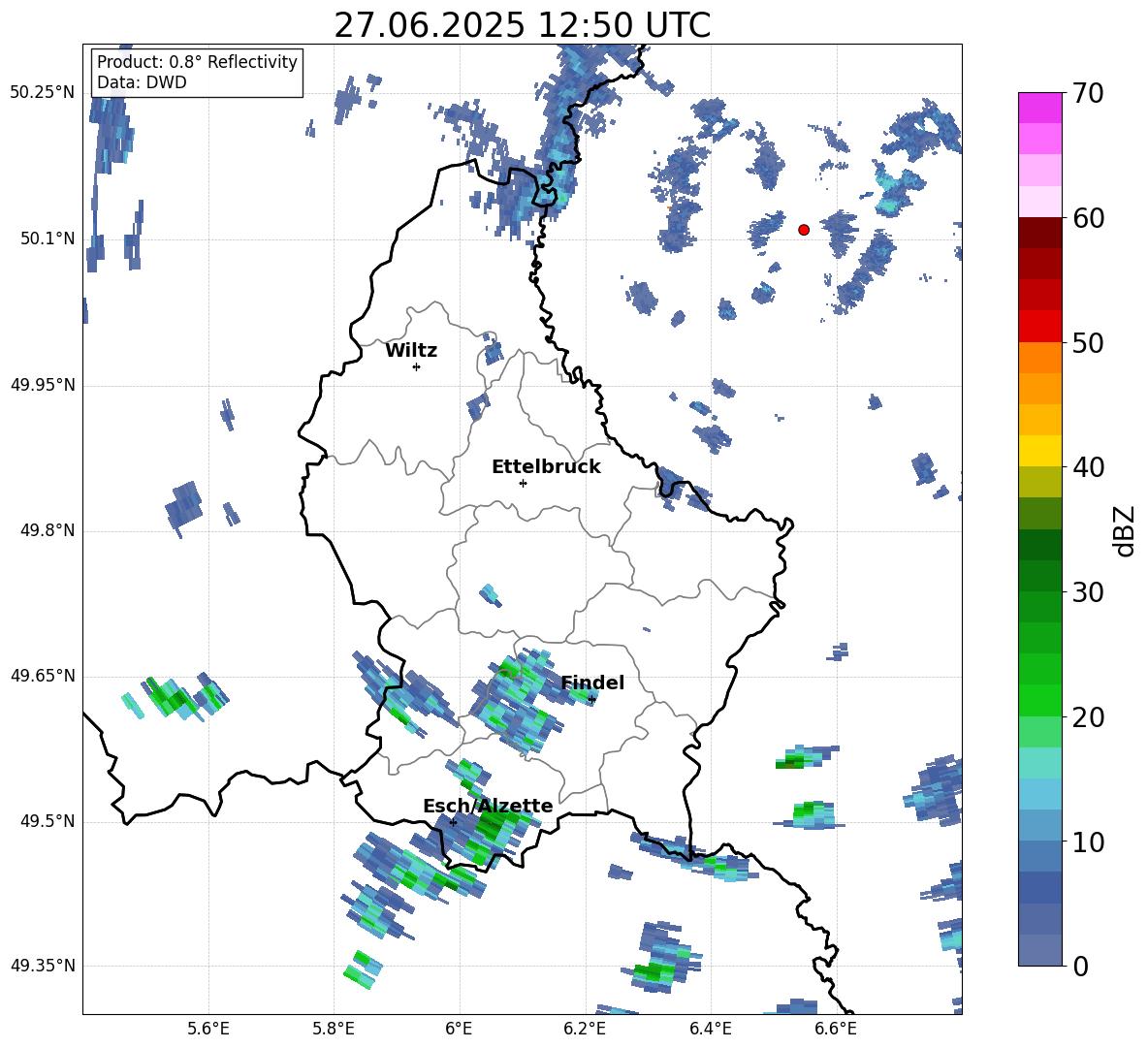Screen dimensions: 1148x1048
Task: Click the 49.95°N latitude label
Action: (x=43, y=385)
